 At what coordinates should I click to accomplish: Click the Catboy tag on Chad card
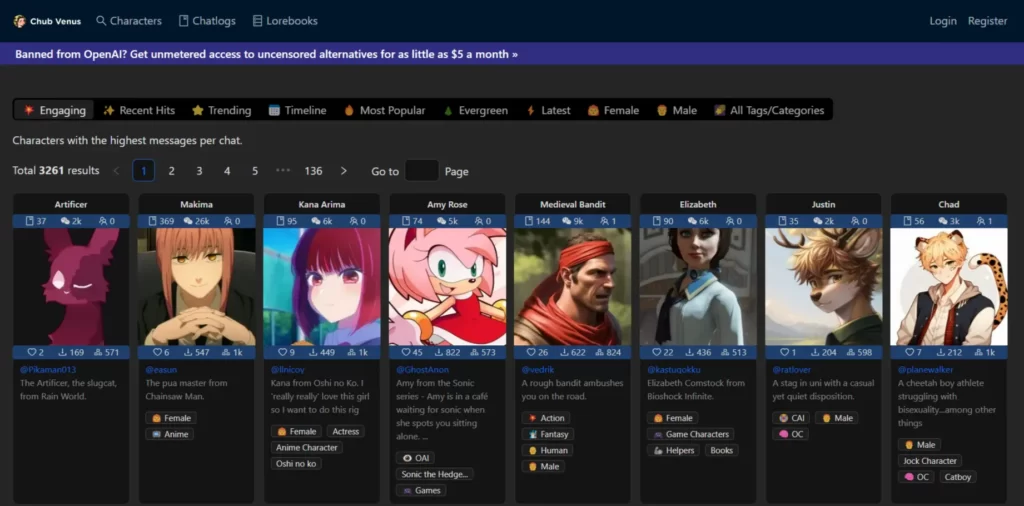(x=958, y=477)
